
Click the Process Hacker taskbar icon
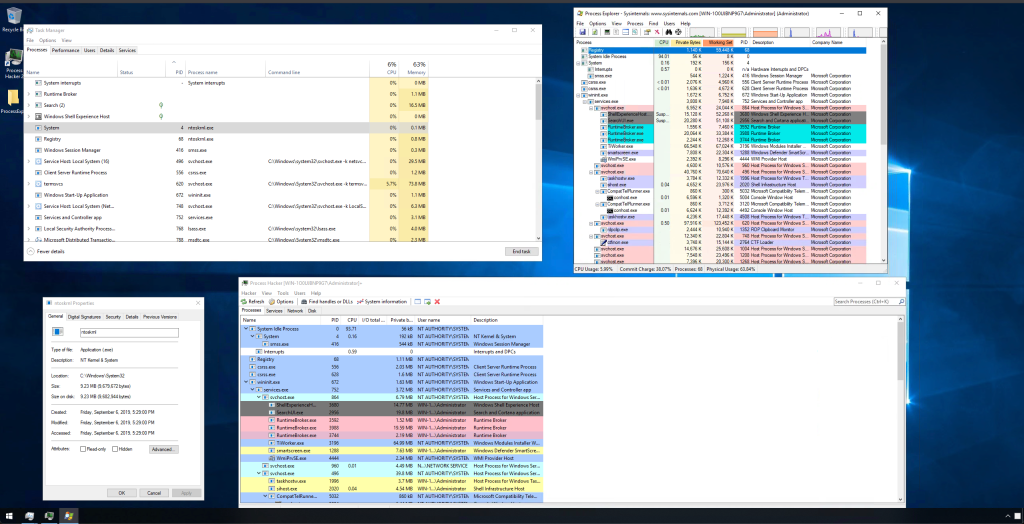tap(49, 516)
